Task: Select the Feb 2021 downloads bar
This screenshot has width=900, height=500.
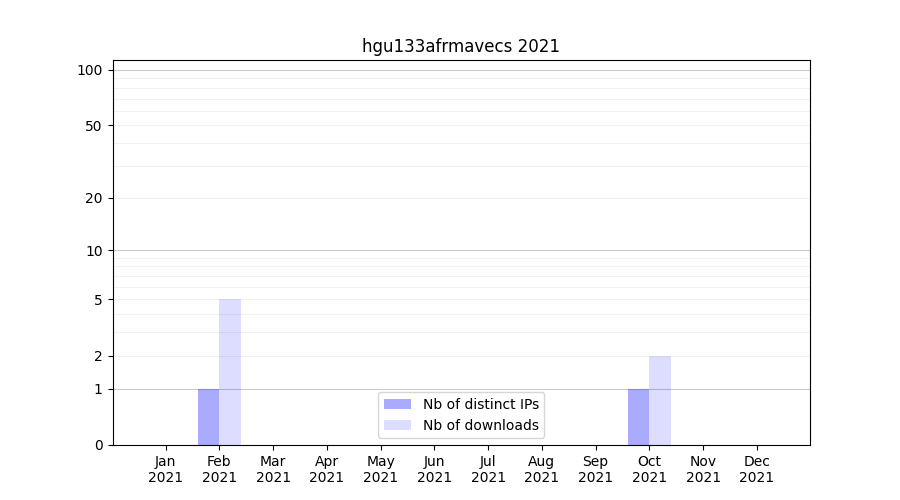Action: [x=230, y=372]
